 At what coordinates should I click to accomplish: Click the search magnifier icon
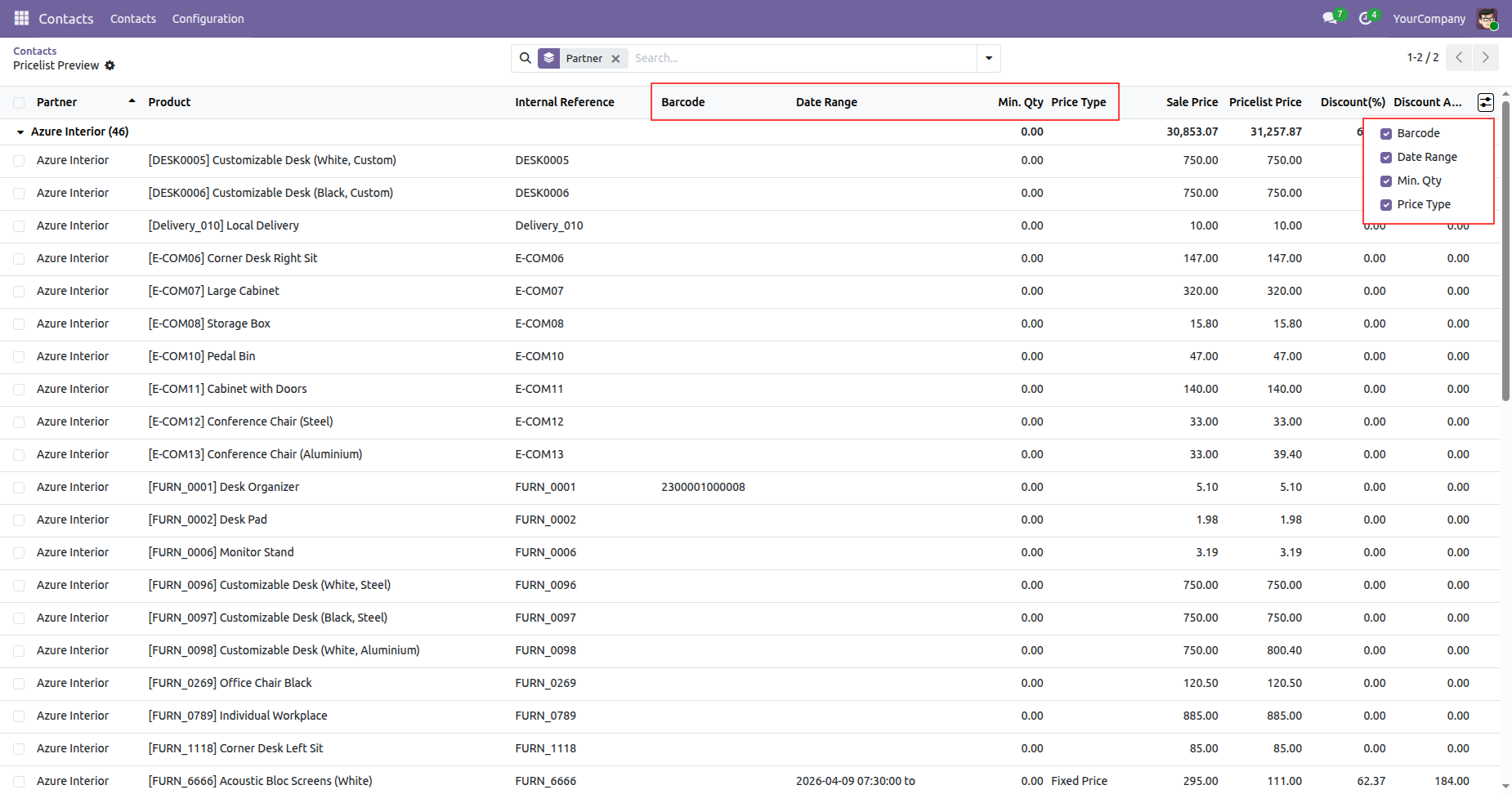pos(526,58)
